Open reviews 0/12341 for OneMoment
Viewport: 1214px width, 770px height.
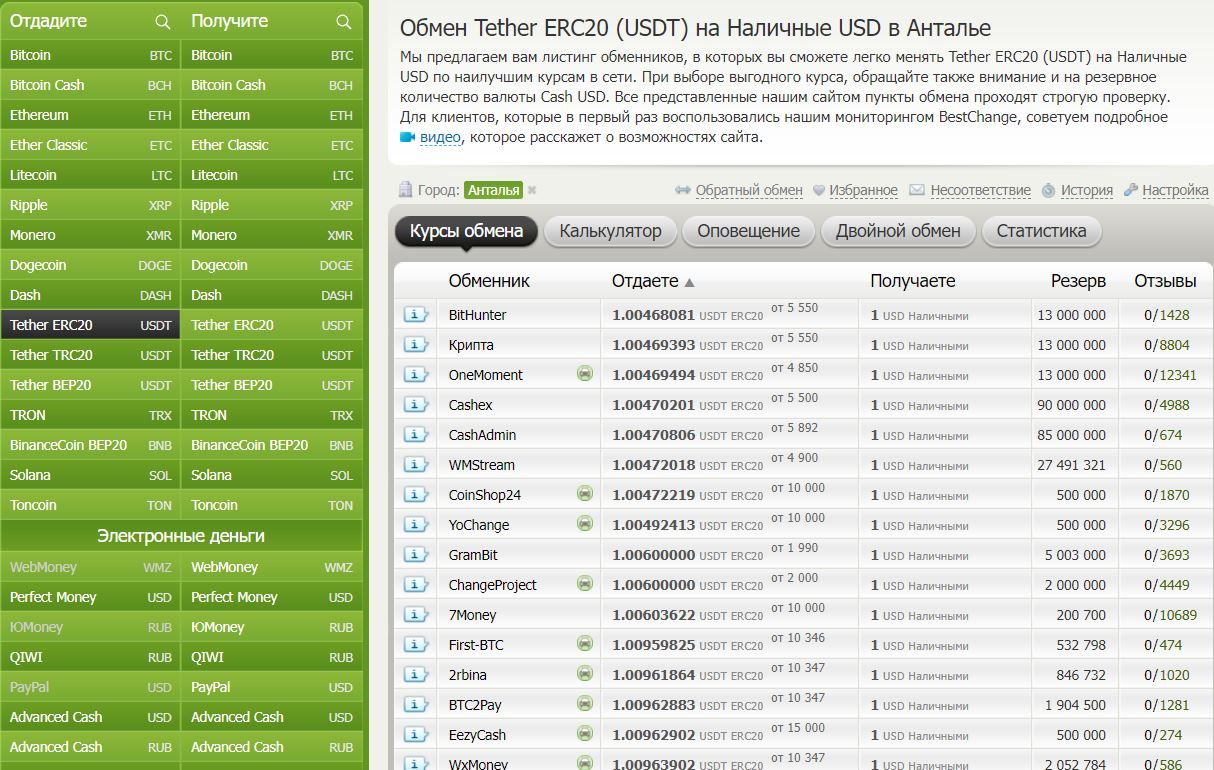[x=1170, y=375]
